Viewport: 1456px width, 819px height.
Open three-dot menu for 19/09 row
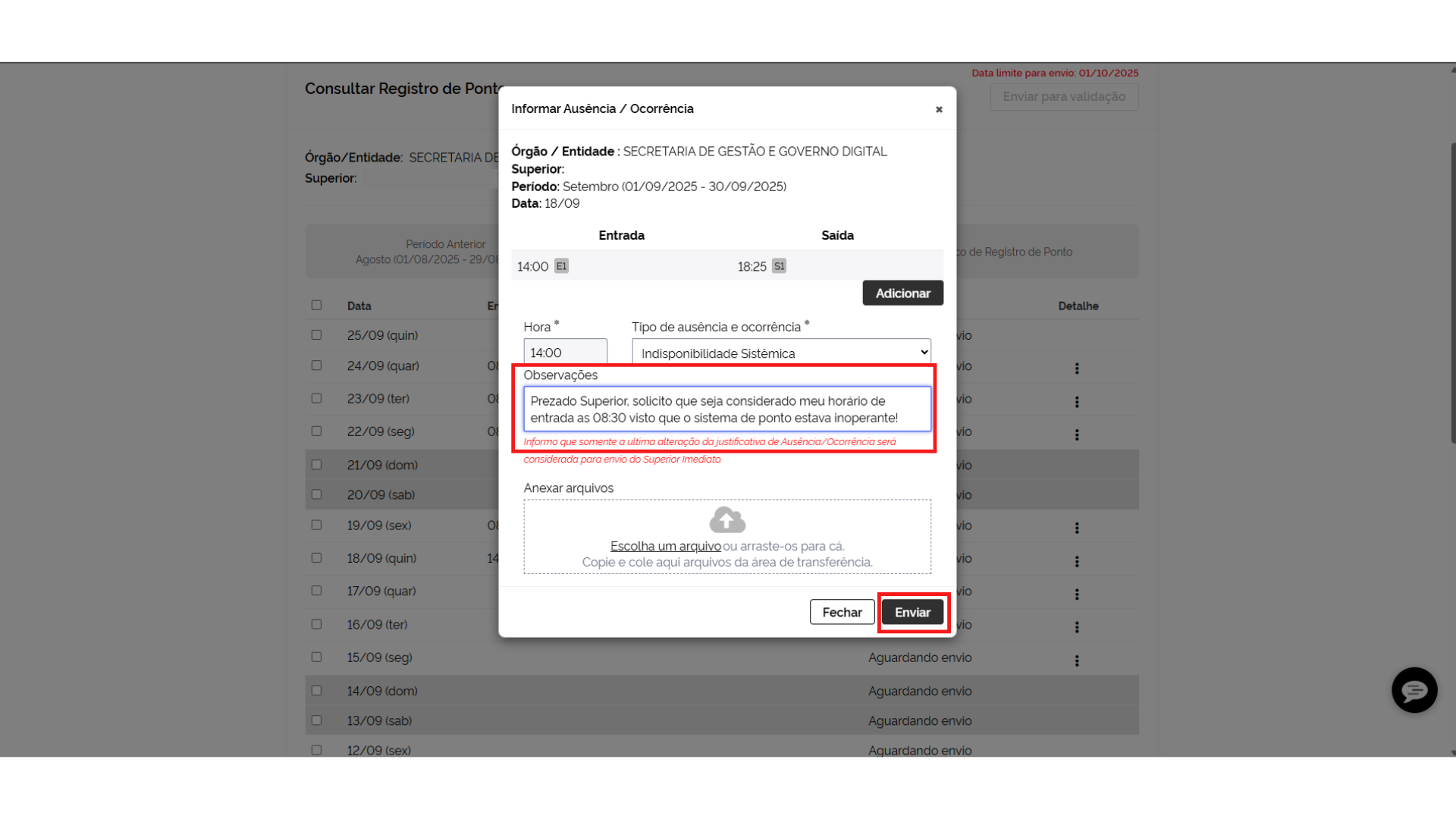point(1076,528)
